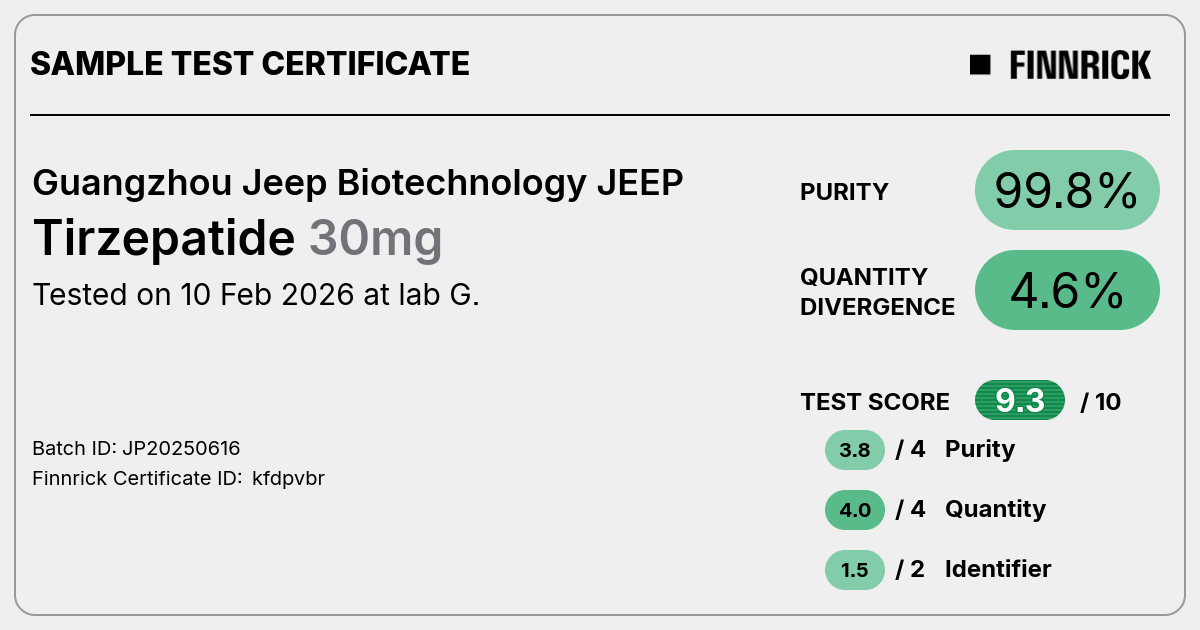Image resolution: width=1200 pixels, height=630 pixels.
Task: Click the Identifier score row label
Action: (x=998, y=569)
